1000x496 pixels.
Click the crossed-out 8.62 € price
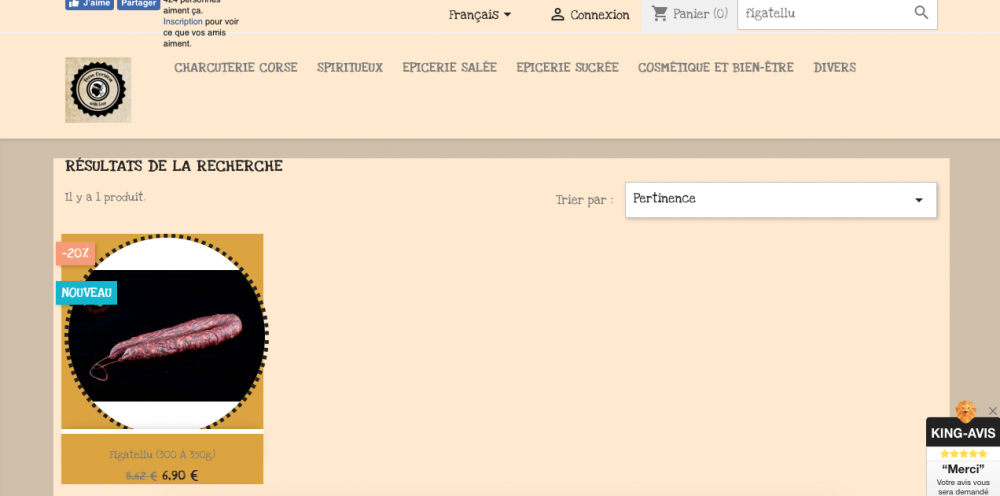tap(141, 476)
